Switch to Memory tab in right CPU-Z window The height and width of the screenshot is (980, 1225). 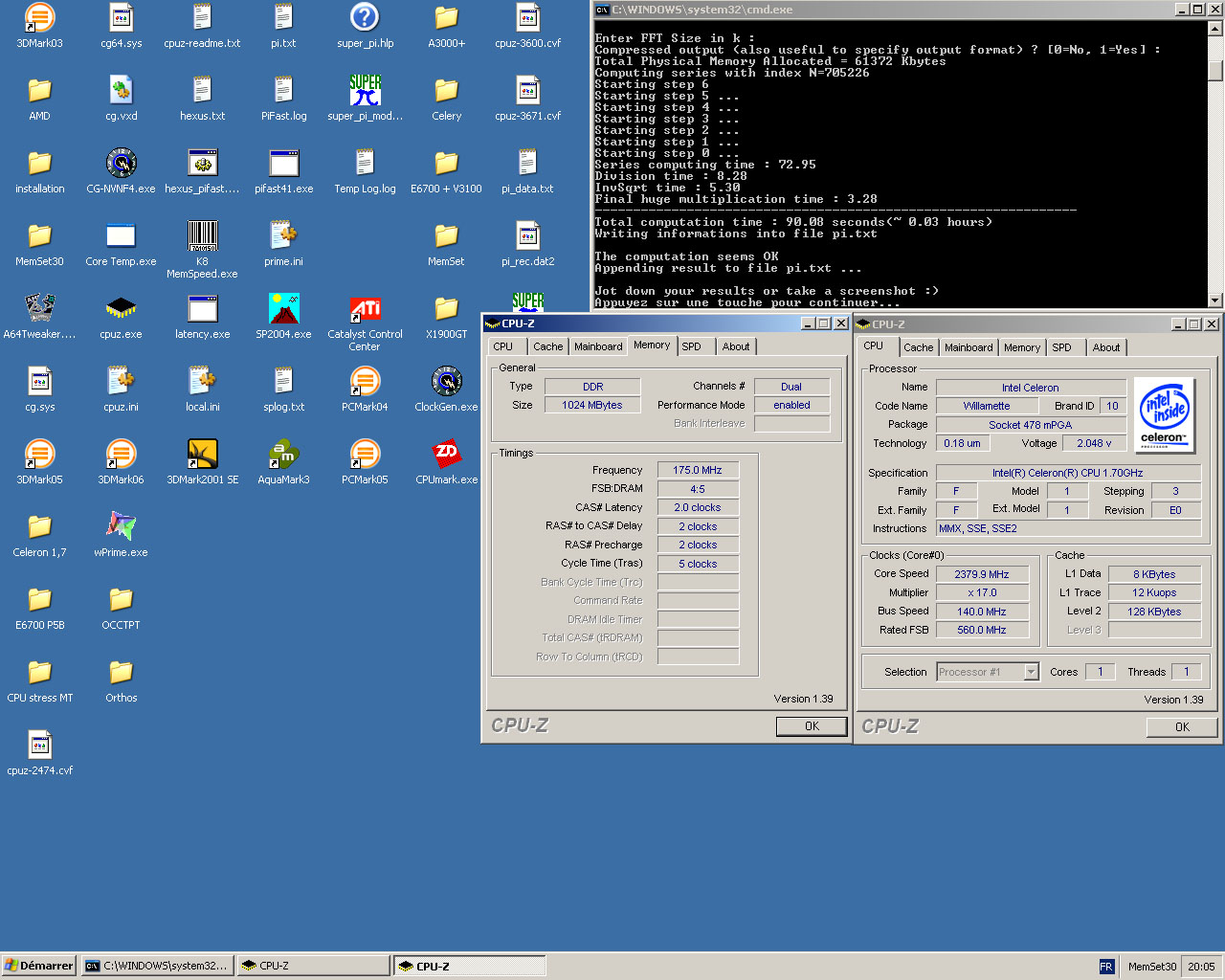(x=1021, y=347)
